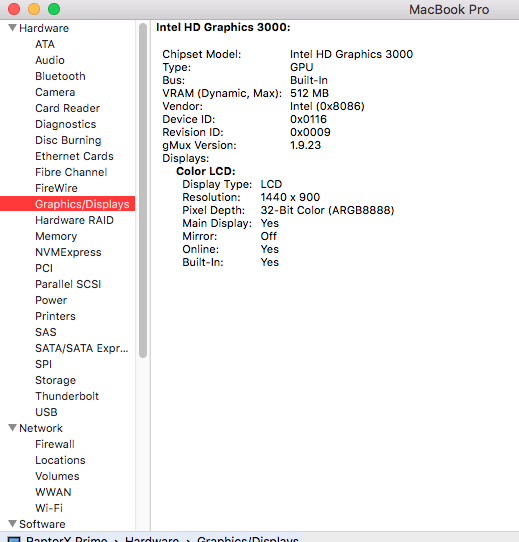Select Memory in the sidebar
519x542 pixels.
point(56,236)
